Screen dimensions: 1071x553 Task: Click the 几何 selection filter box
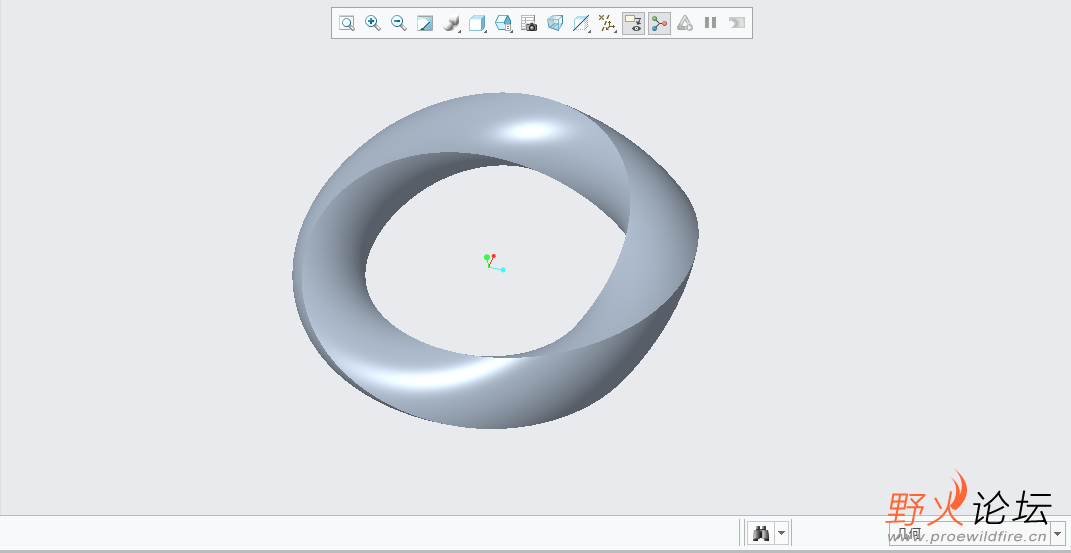coord(970,533)
